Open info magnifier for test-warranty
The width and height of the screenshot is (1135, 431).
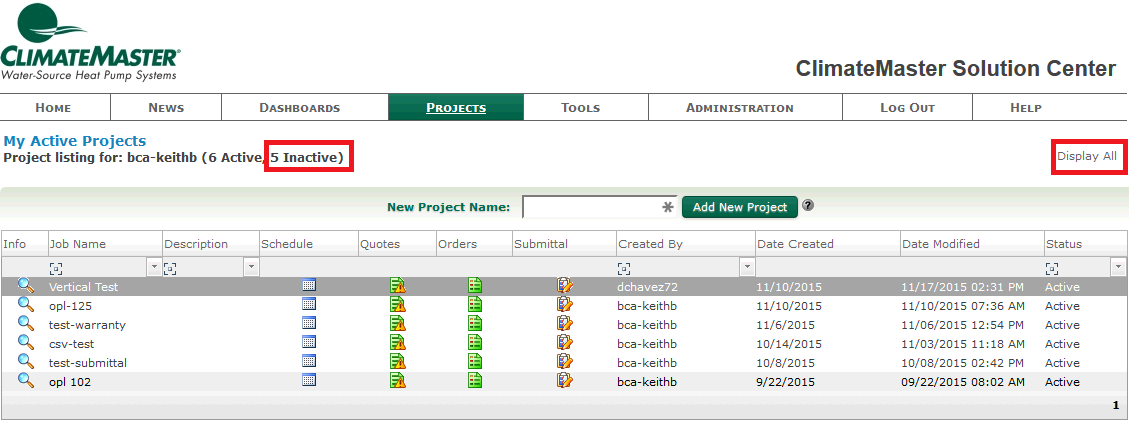point(25,323)
